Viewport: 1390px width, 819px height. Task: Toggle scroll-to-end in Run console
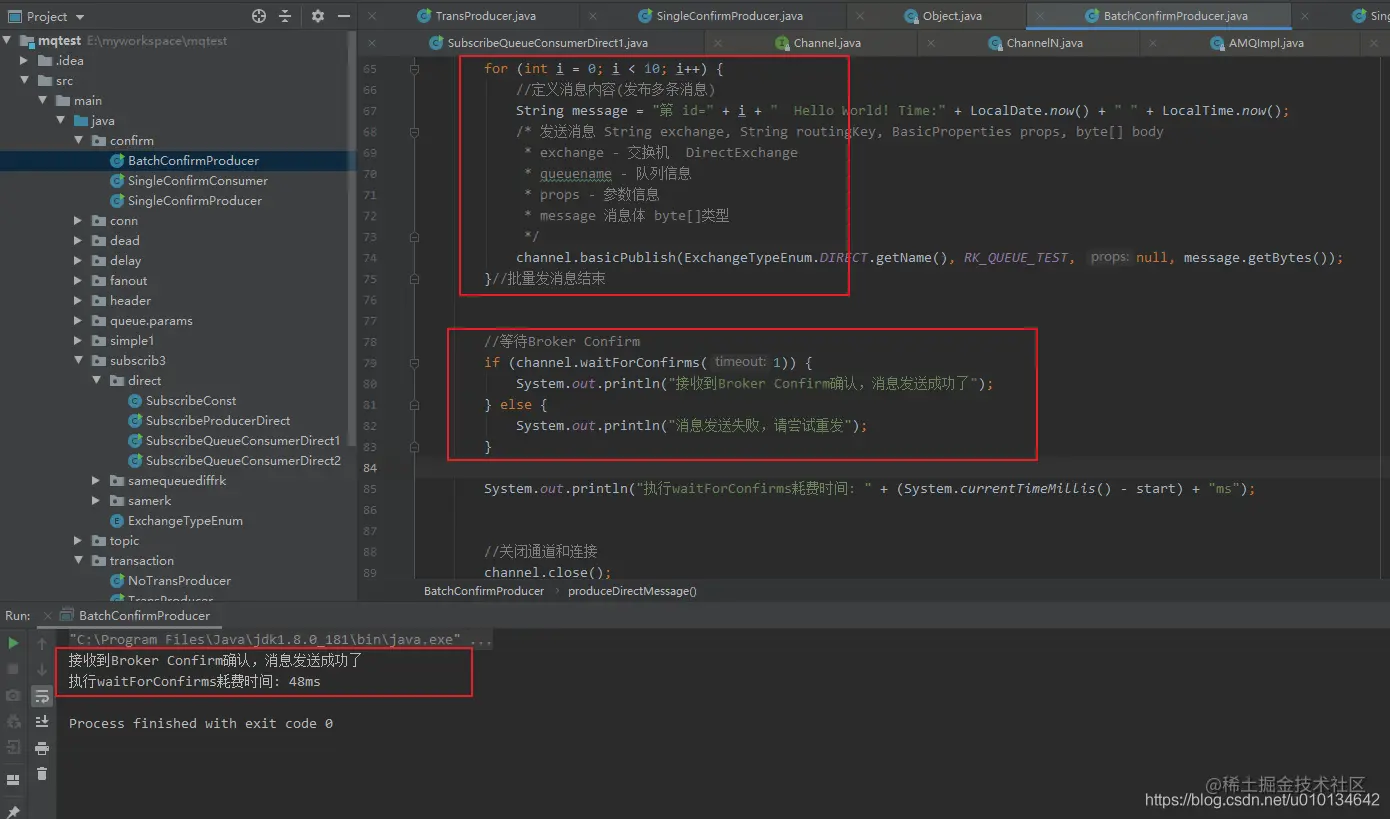pos(42,721)
